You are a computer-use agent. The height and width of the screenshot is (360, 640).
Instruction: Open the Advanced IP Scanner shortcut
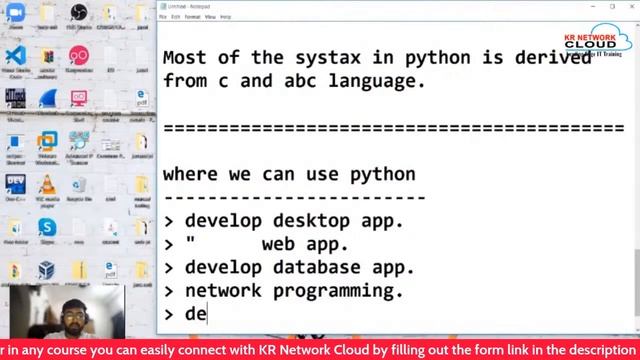(79, 142)
